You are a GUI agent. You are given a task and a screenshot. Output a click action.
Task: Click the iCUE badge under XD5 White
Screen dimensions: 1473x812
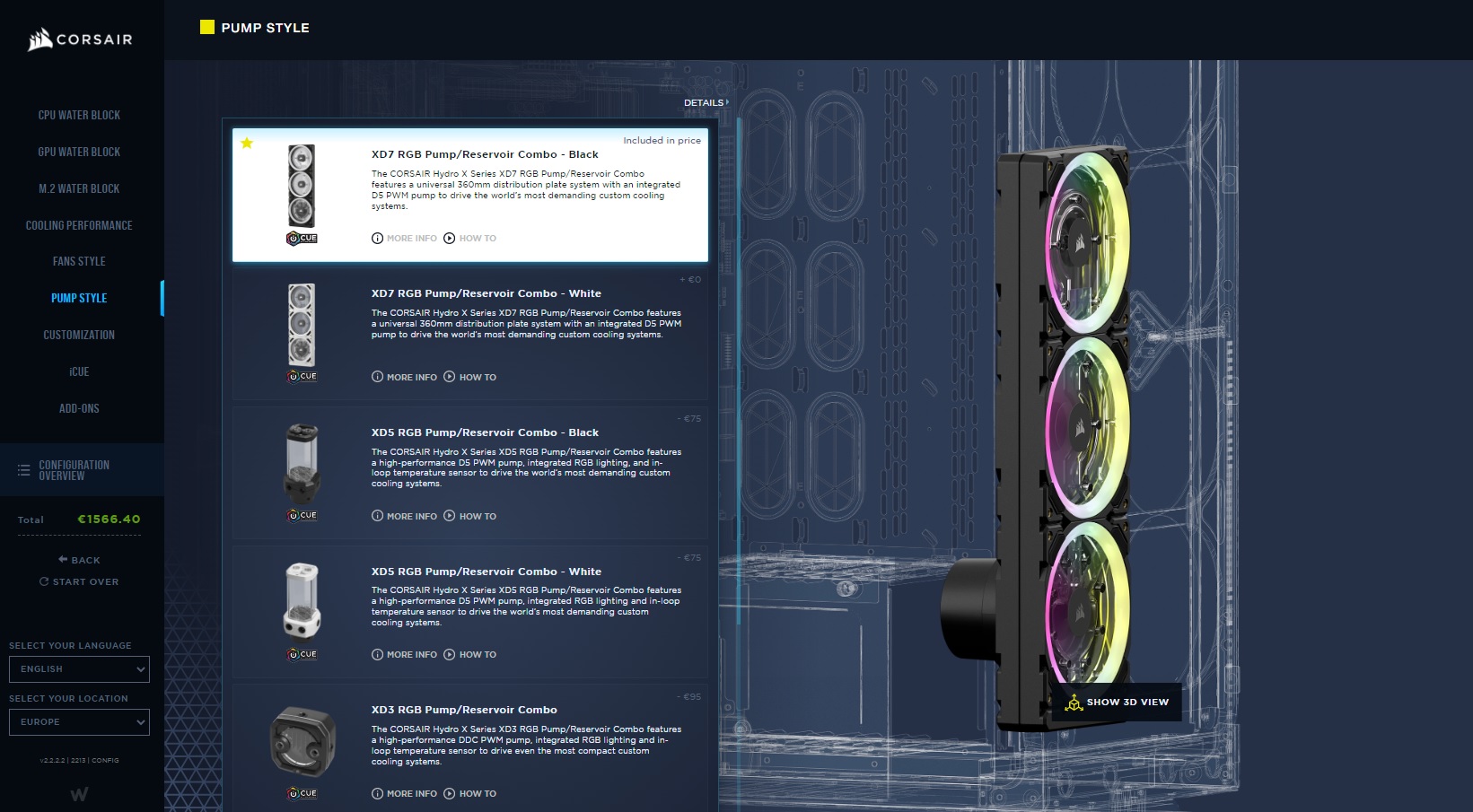pos(302,655)
